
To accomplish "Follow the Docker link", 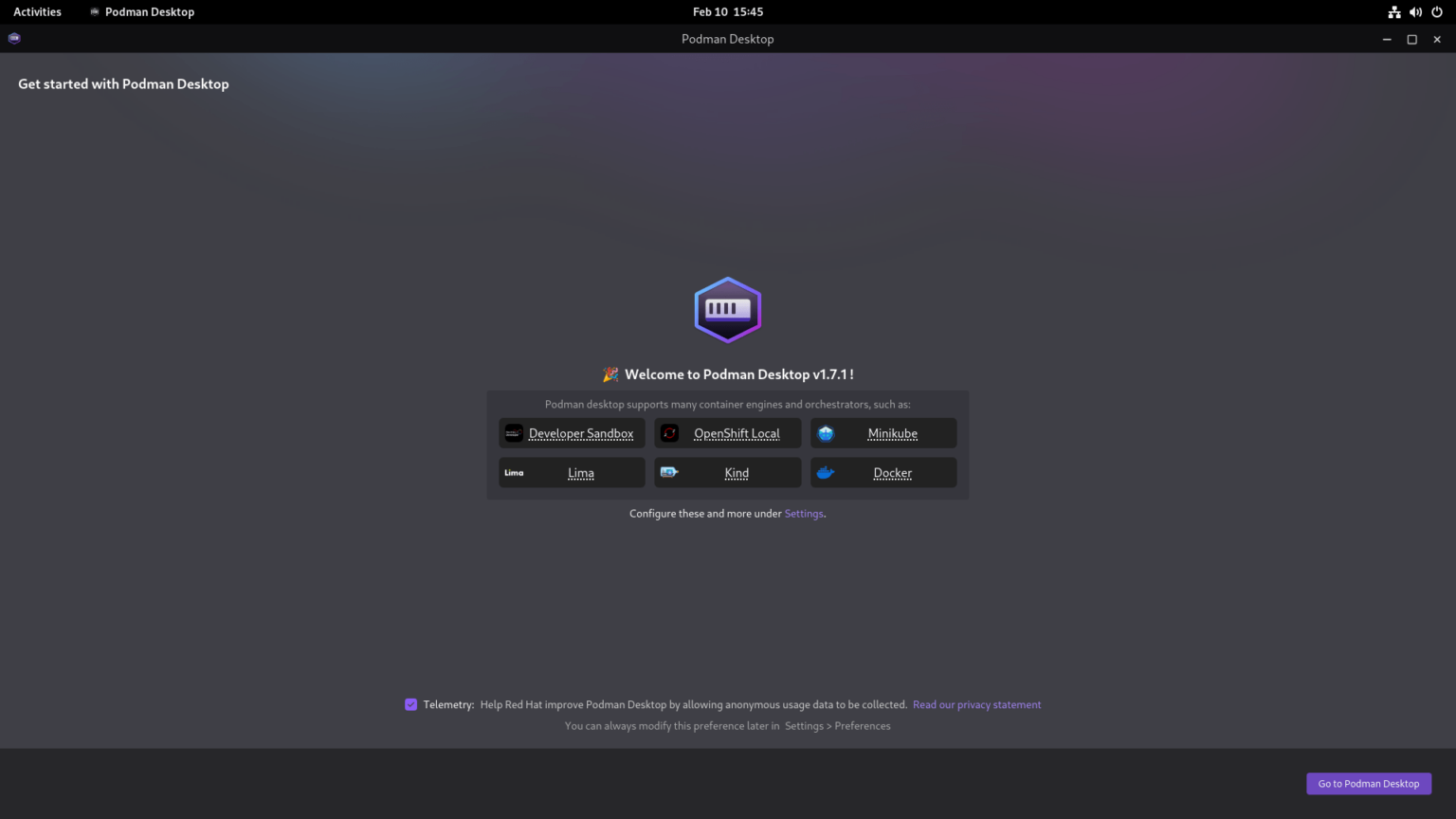I will click(892, 472).
